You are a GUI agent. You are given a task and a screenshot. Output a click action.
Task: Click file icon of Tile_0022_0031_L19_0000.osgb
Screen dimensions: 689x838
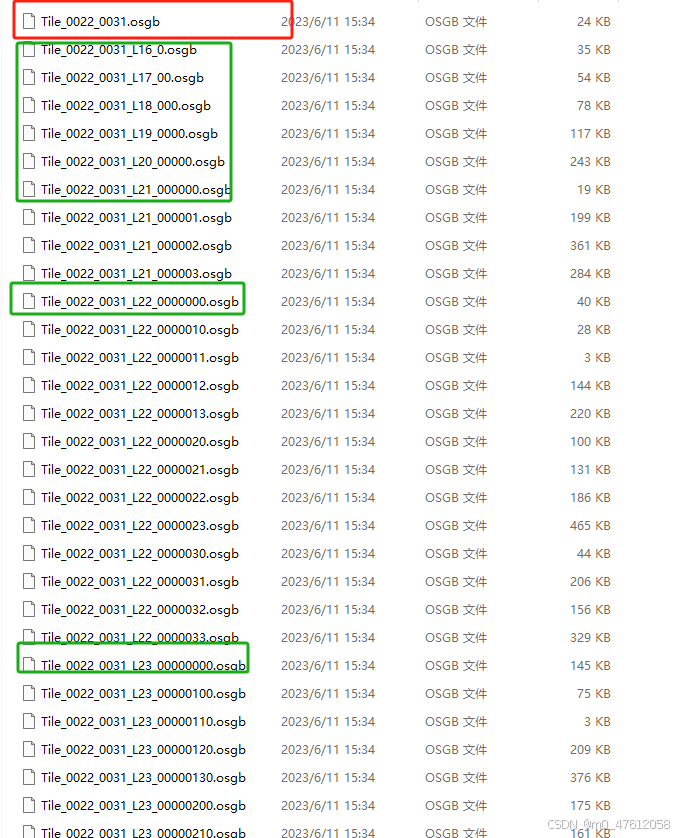(x=29, y=134)
